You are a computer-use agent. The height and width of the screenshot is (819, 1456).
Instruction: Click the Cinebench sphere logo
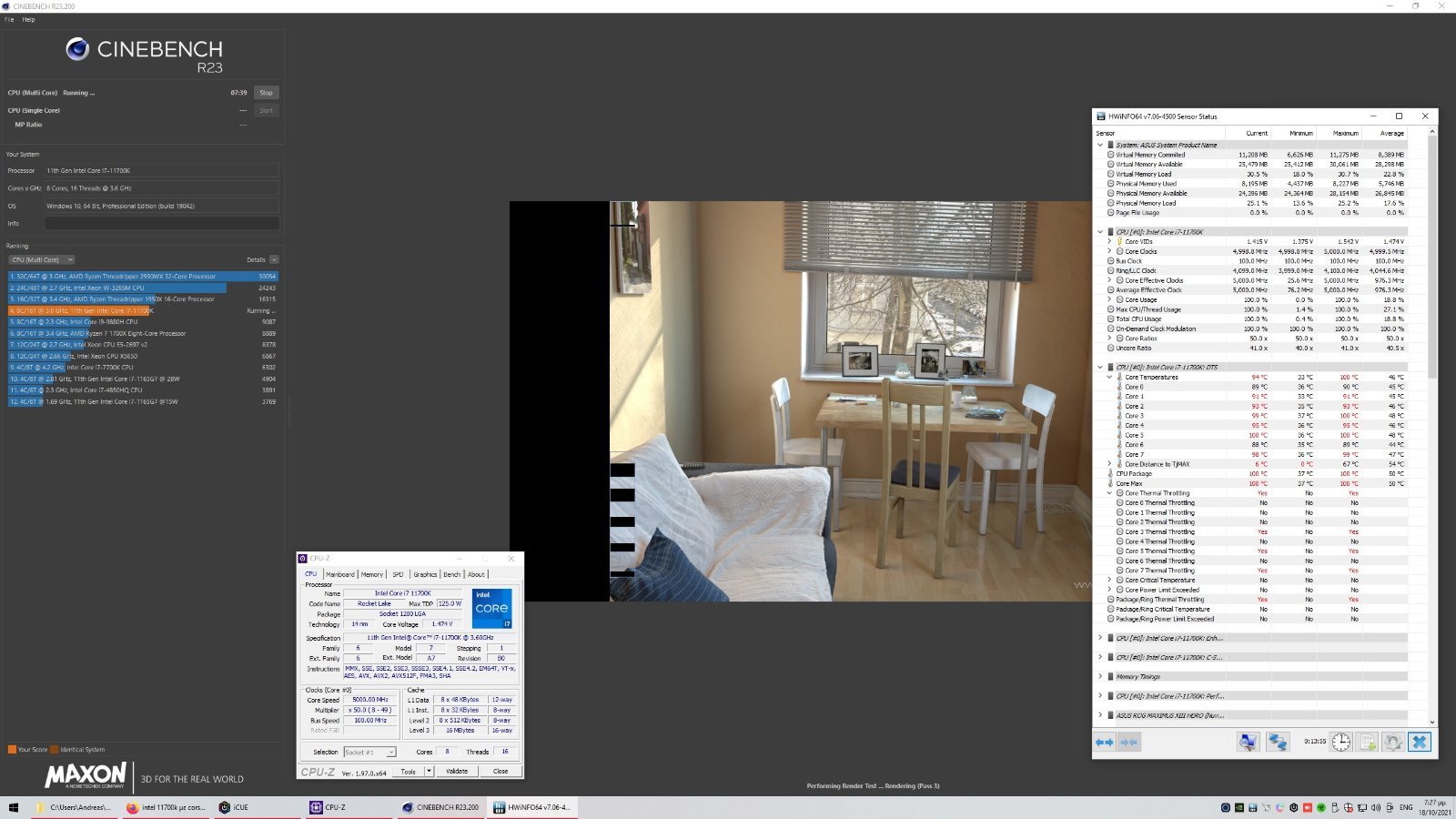tap(77, 49)
